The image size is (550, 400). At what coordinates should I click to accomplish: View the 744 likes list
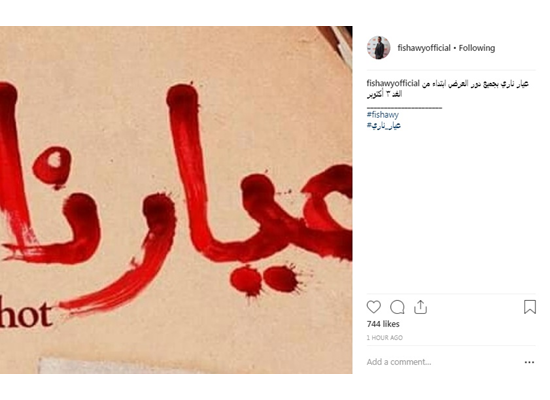coord(383,324)
